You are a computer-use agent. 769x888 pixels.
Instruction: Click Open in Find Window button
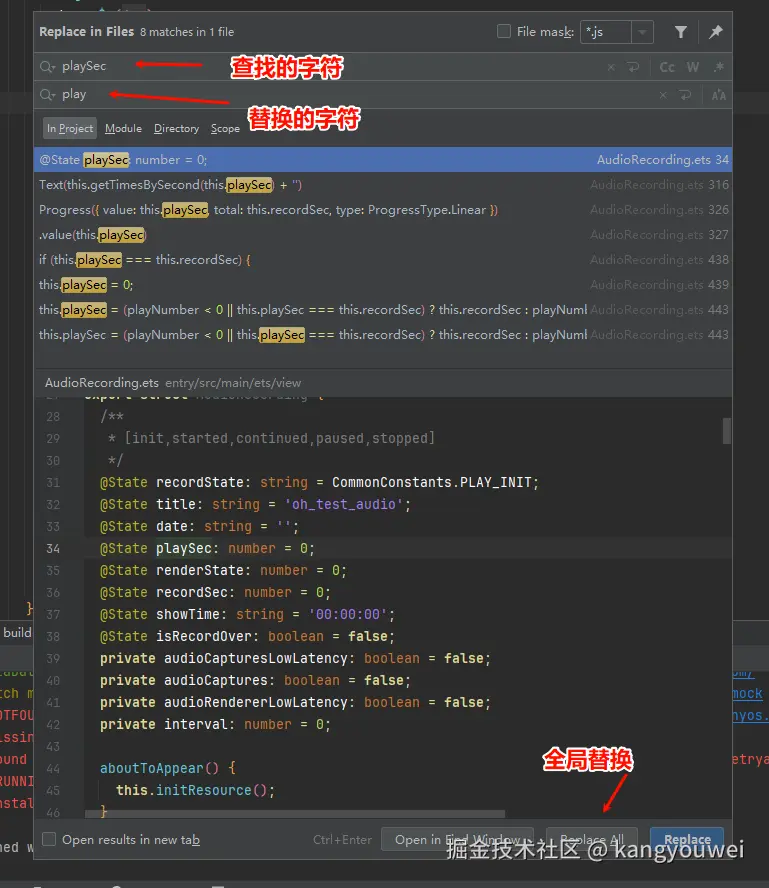tap(456, 839)
